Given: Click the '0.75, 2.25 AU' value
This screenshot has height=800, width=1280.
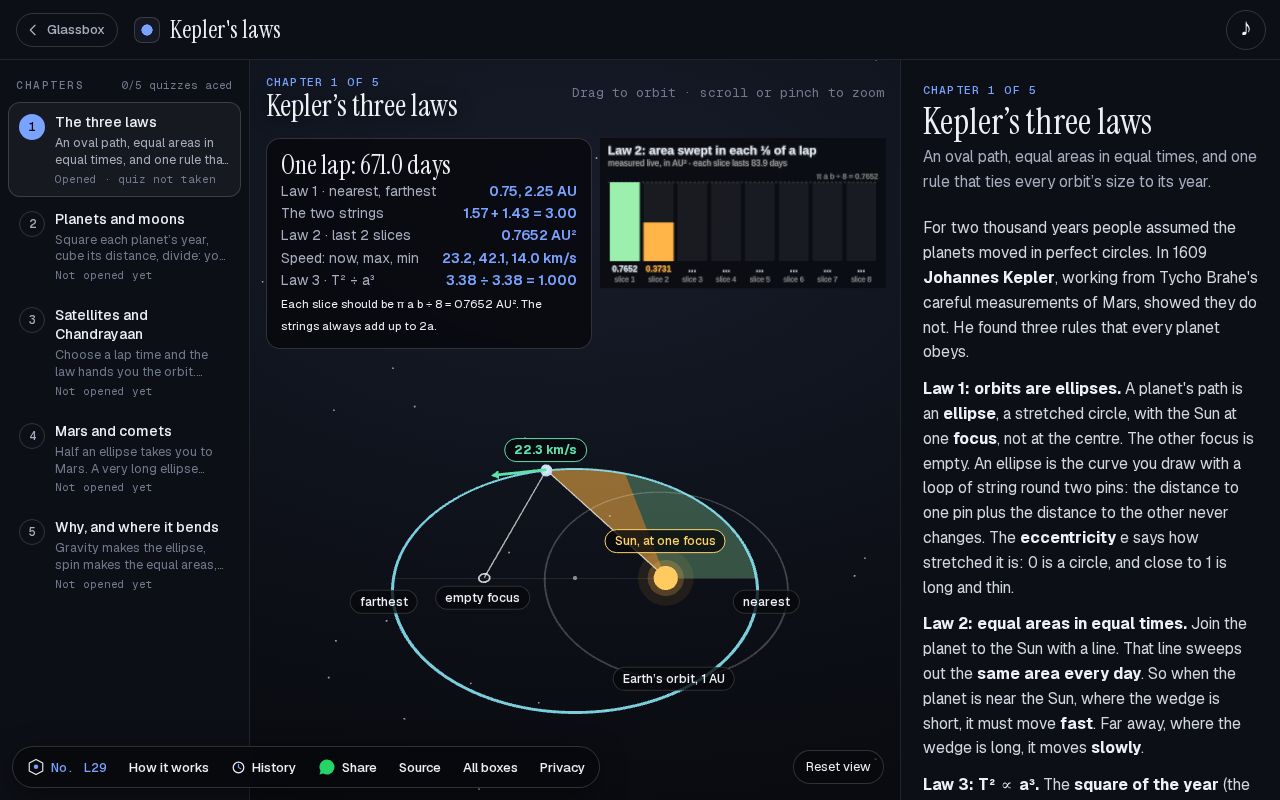Looking at the screenshot, I should click(x=533, y=191).
